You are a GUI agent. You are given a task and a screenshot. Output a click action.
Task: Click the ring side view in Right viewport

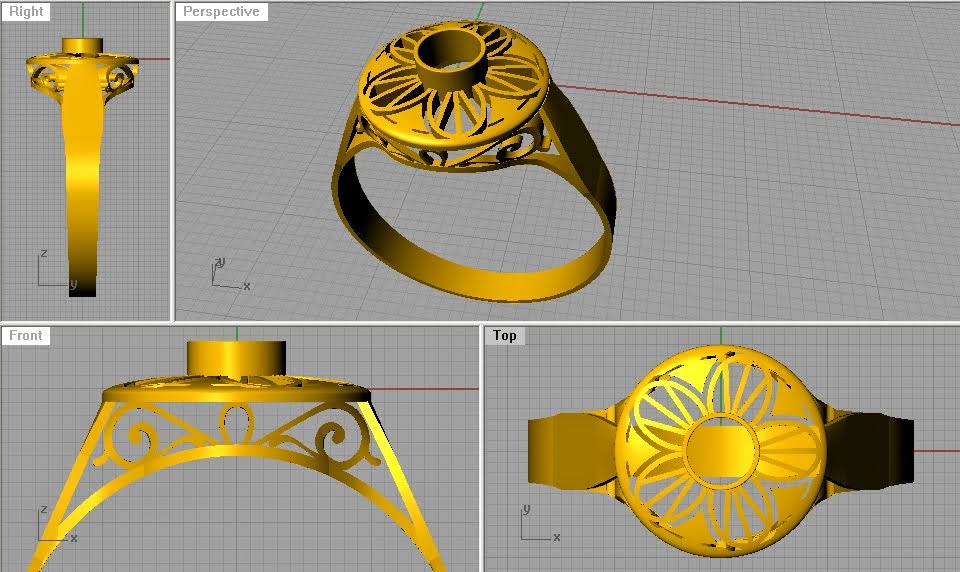[x=82, y=167]
